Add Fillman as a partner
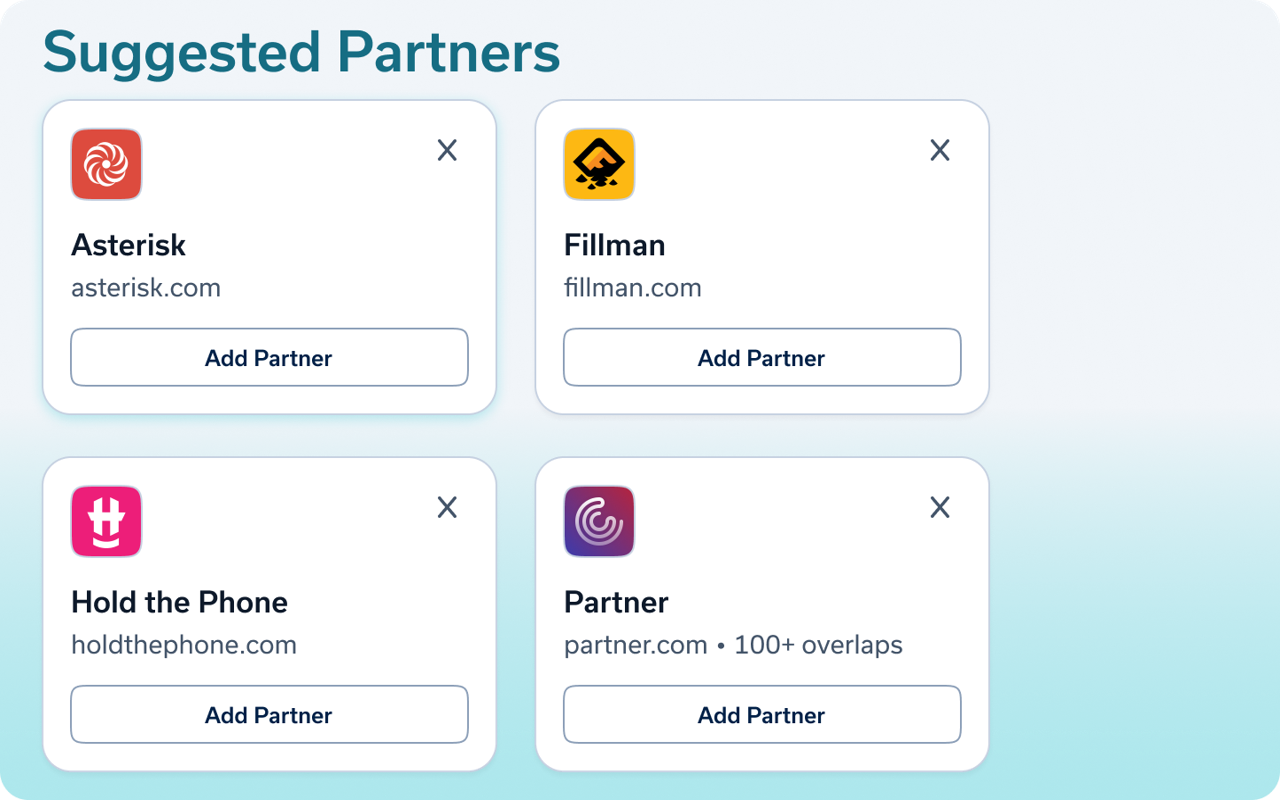The width and height of the screenshot is (1280, 800). tap(762, 357)
